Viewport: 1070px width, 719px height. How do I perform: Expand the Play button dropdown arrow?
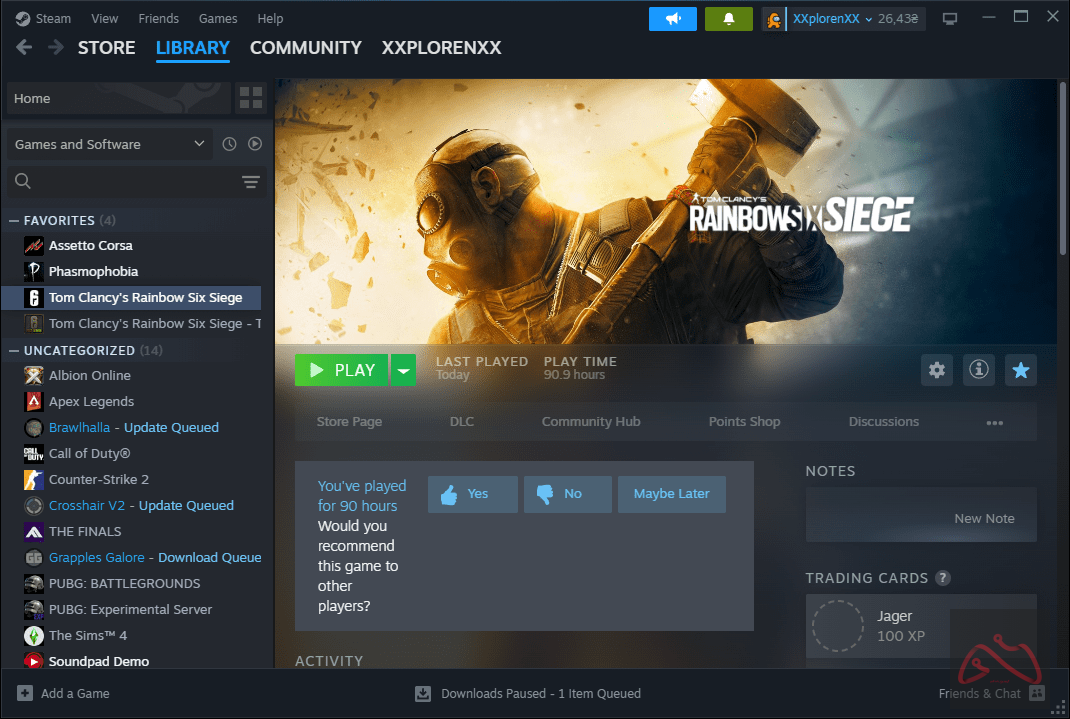[x=403, y=370]
